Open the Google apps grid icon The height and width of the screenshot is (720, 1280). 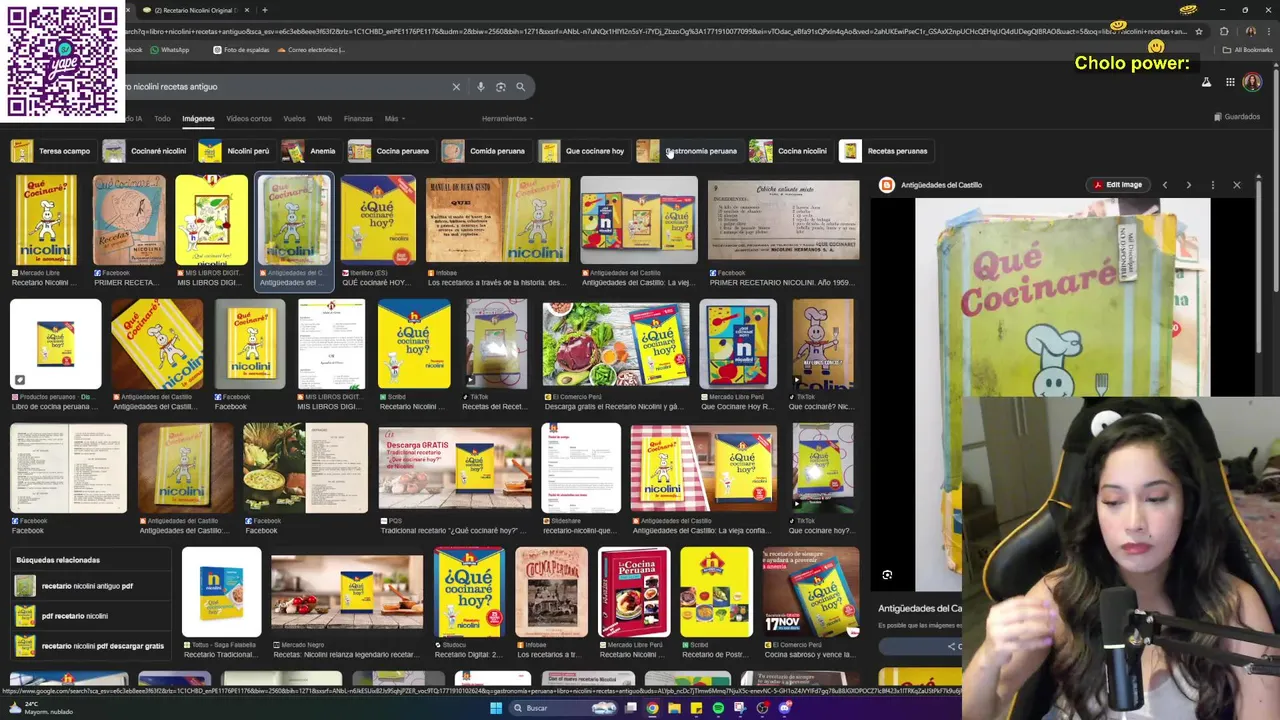tap(1230, 82)
